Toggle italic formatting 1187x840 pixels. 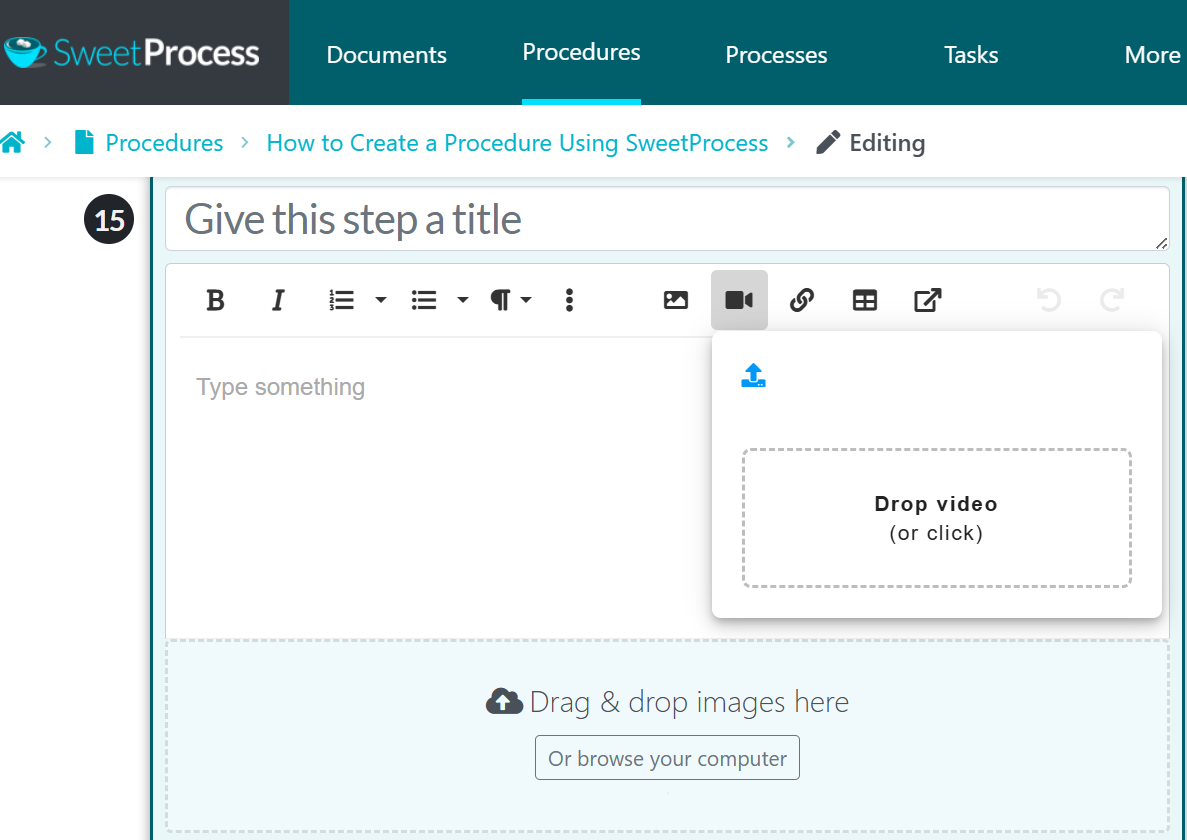(x=278, y=300)
